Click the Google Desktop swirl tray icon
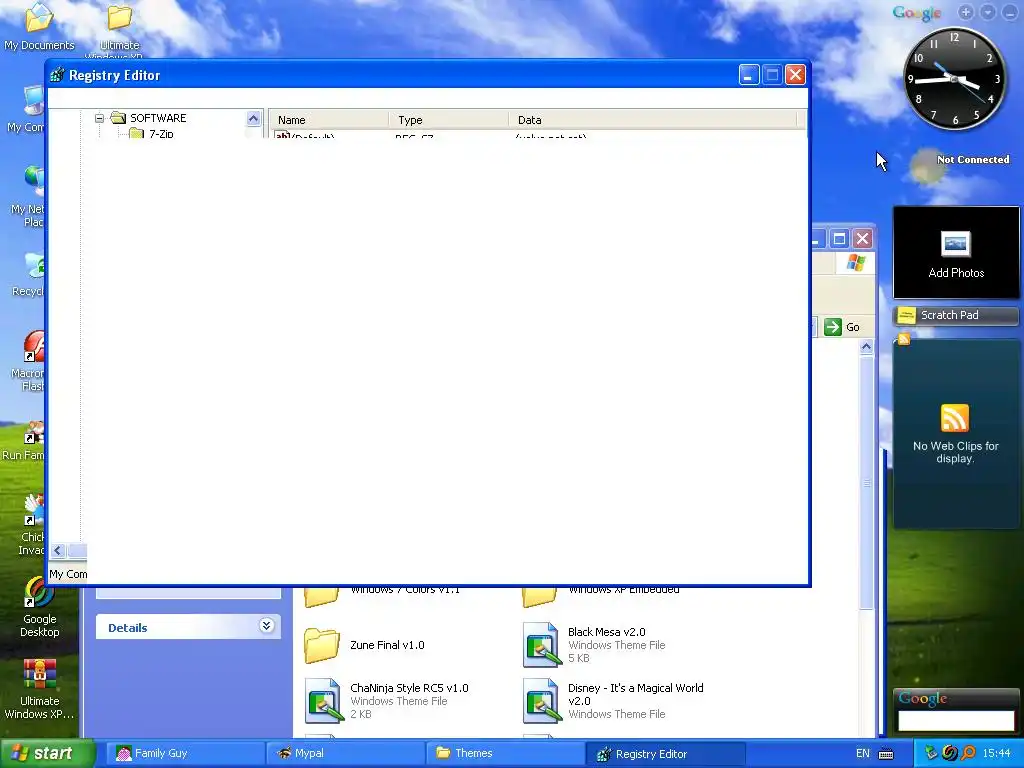Screen dimensions: 1024x768 point(950,754)
